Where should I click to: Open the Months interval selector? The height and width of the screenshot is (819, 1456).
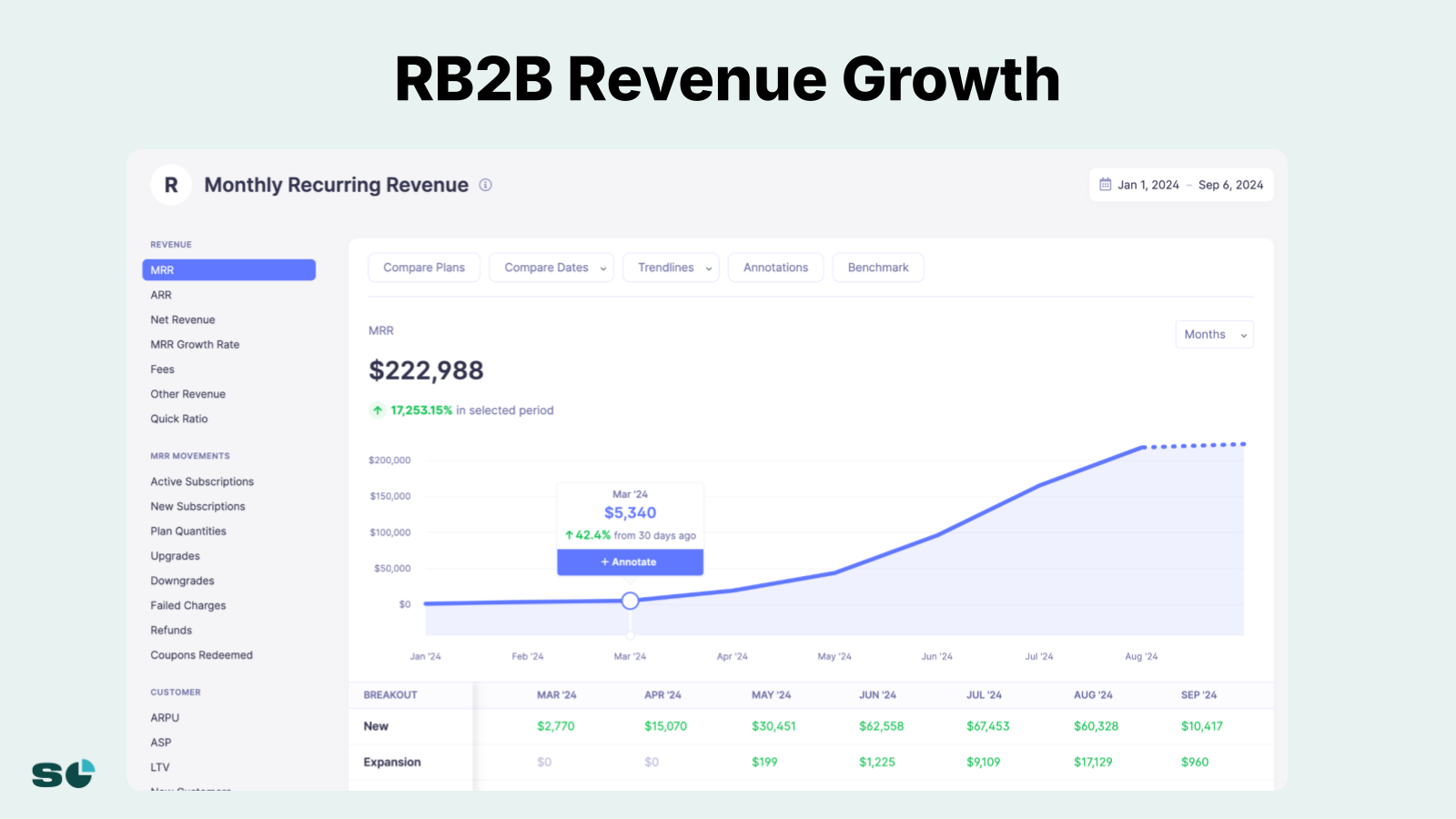tap(1214, 335)
